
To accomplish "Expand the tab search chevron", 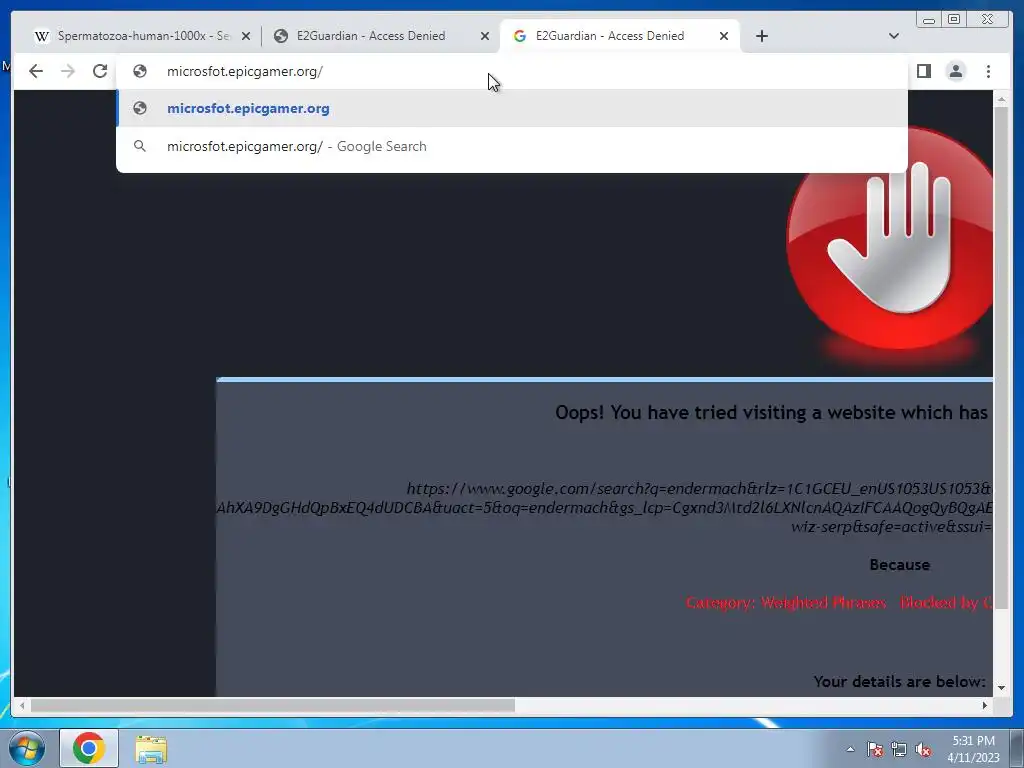I will [x=893, y=36].
